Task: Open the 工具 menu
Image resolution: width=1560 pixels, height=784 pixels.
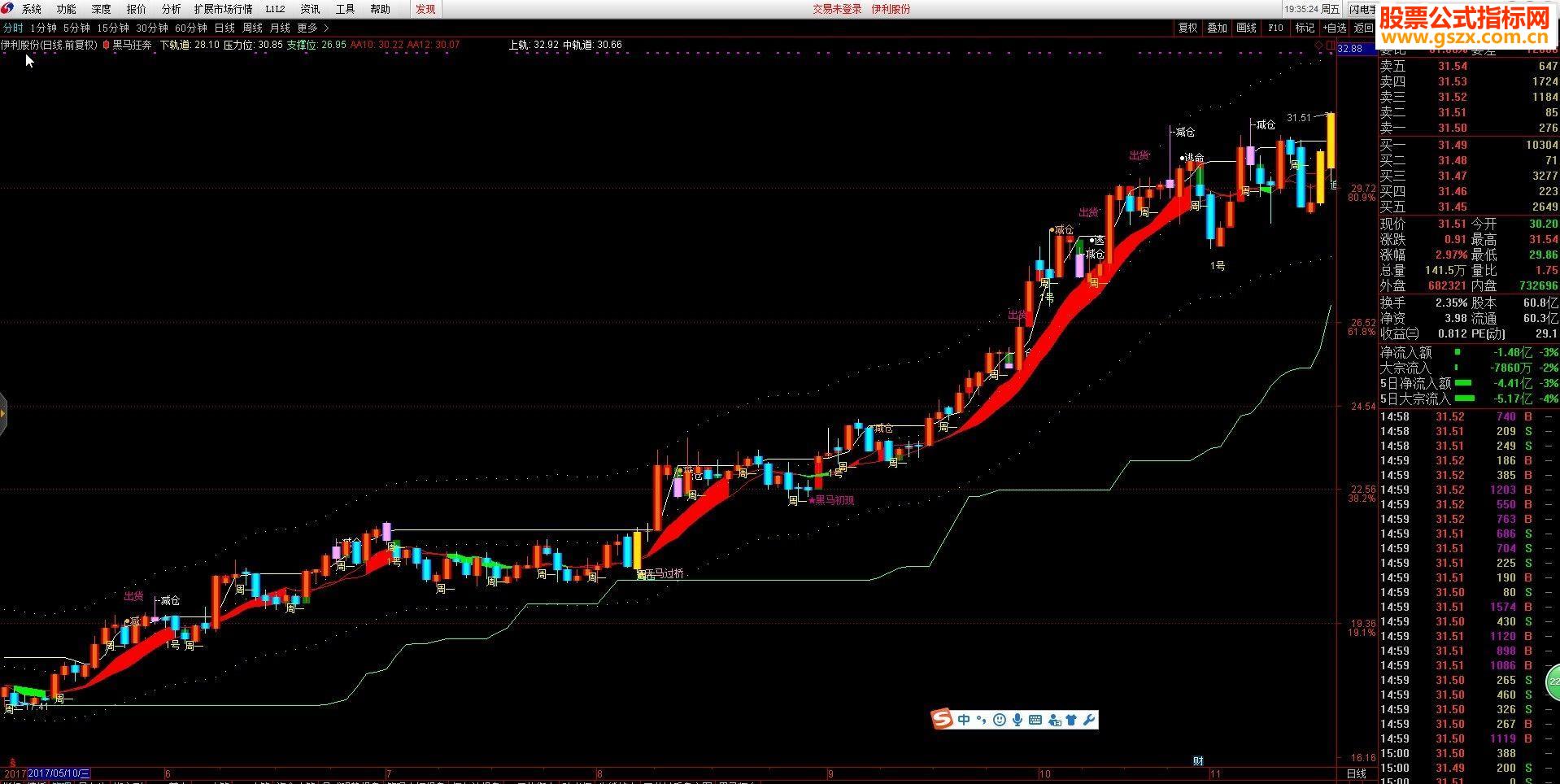Action: 345,9
